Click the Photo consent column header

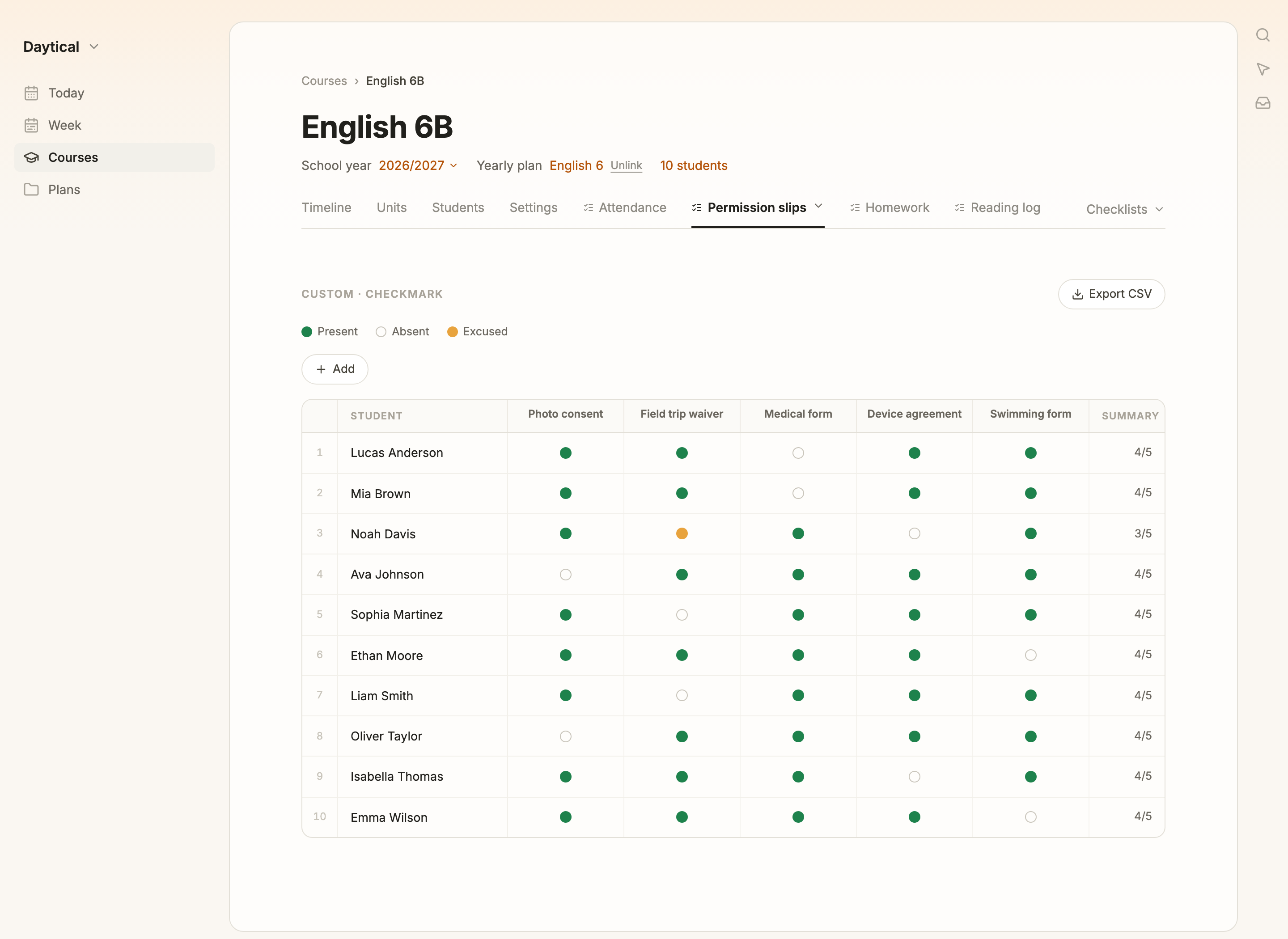tap(566, 415)
